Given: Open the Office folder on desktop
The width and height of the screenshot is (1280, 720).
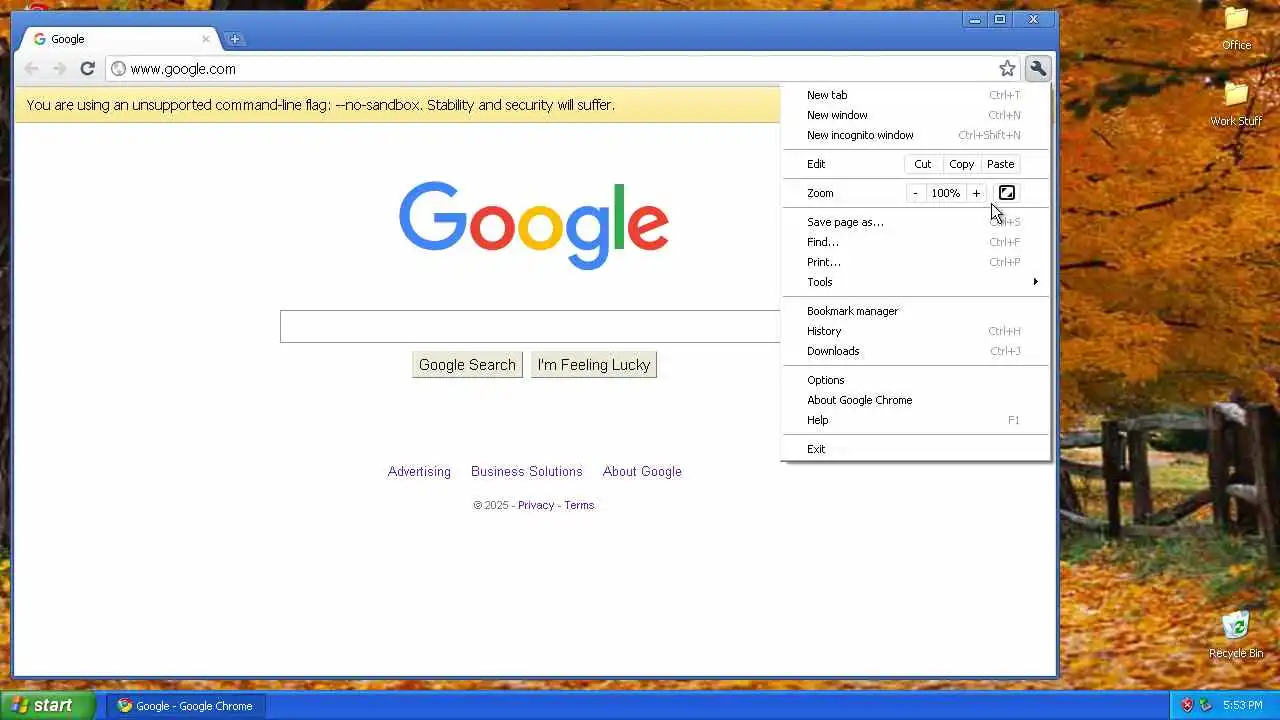Looking at the screenshot, I should (1237, 28).
